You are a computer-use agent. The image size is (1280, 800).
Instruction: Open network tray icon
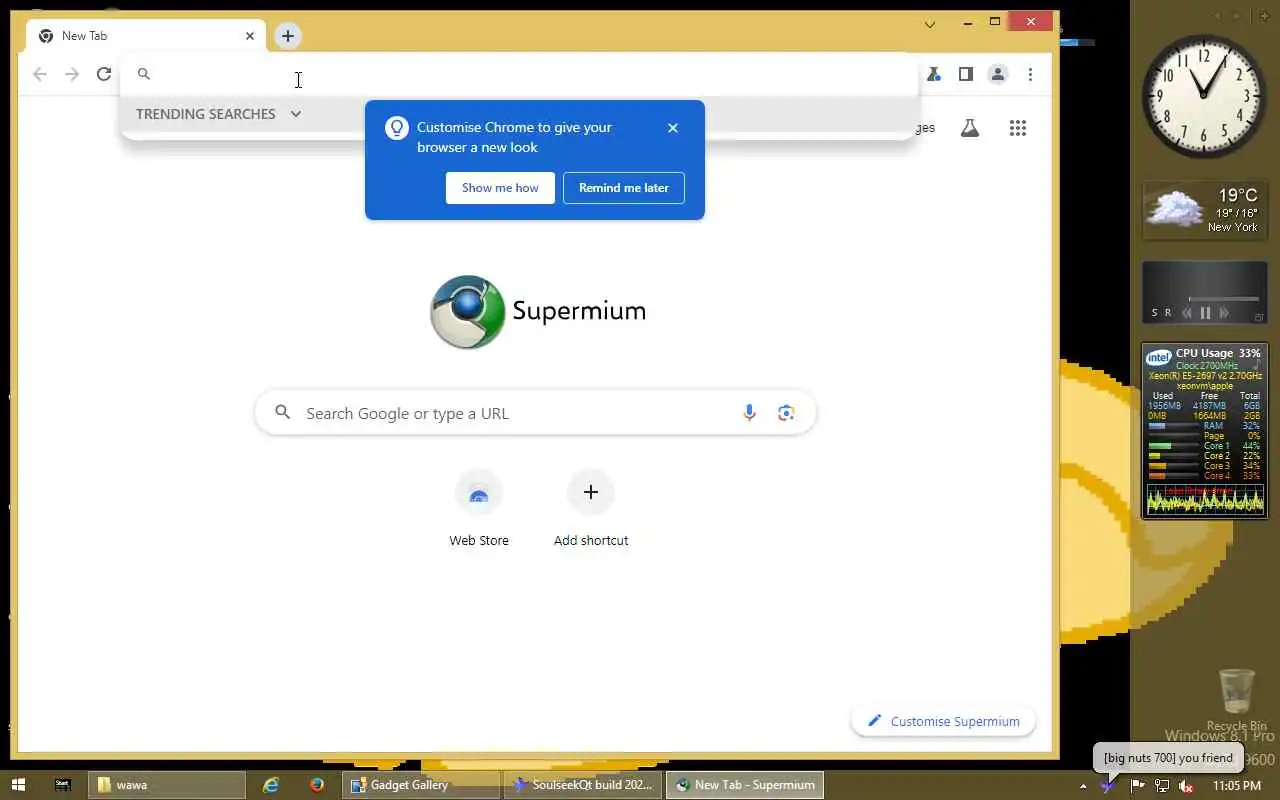click(x=1162, y=786)
